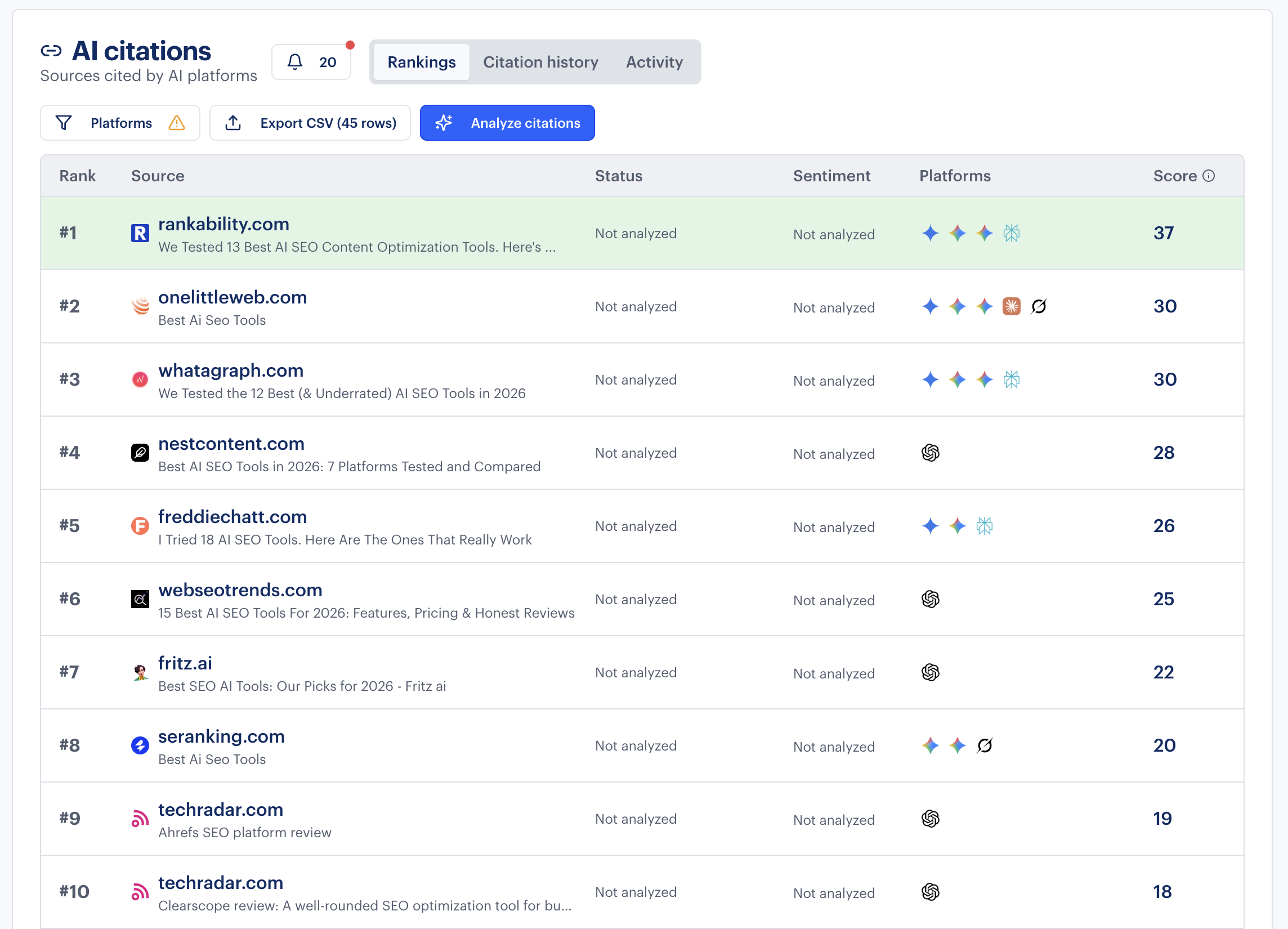Open the freddiechatt.com source link
This screenshot has height=929, width=1288.
[232, 517]
